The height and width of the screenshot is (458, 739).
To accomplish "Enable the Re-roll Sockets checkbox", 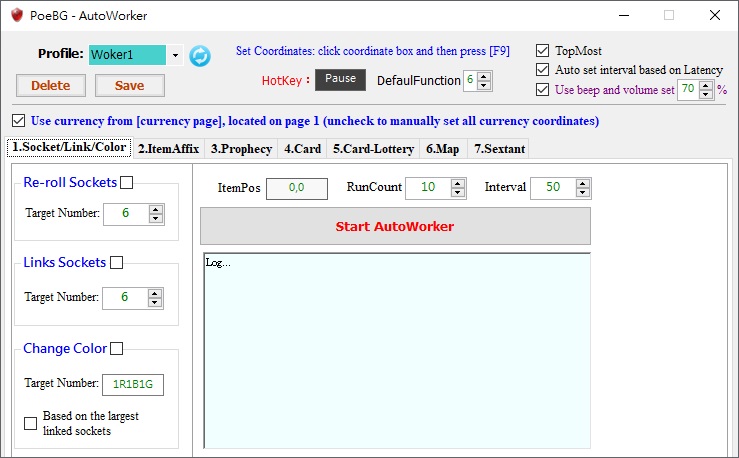I will click(x=127, y=182).
